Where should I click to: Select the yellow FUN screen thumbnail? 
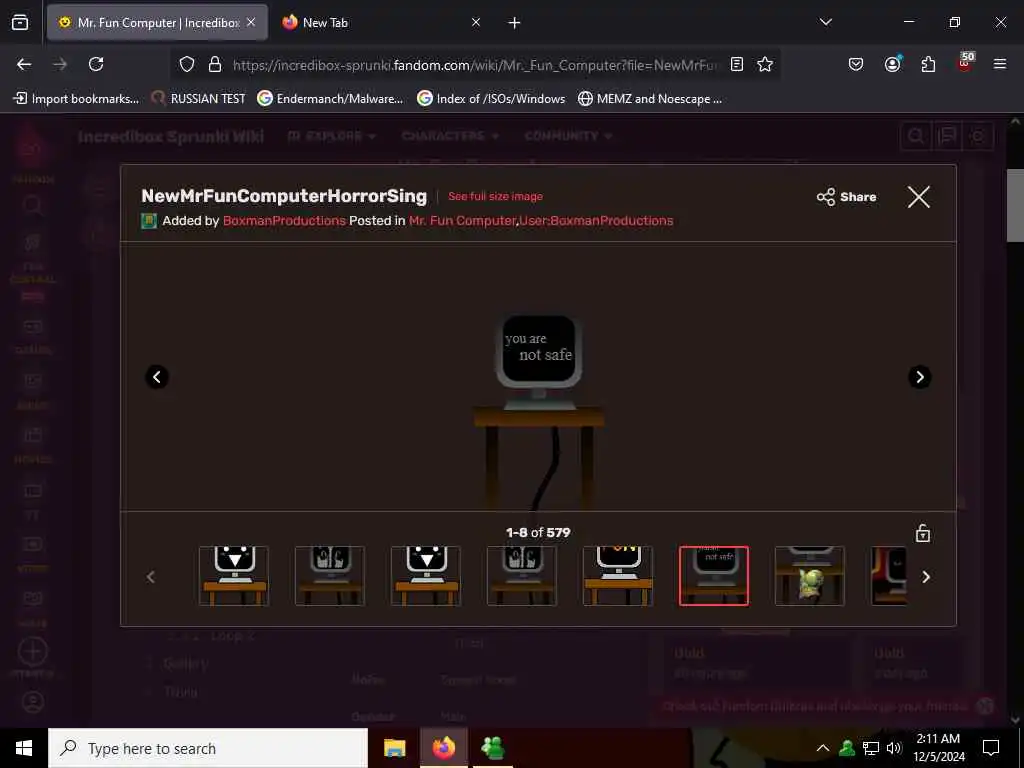pos(618,576)
